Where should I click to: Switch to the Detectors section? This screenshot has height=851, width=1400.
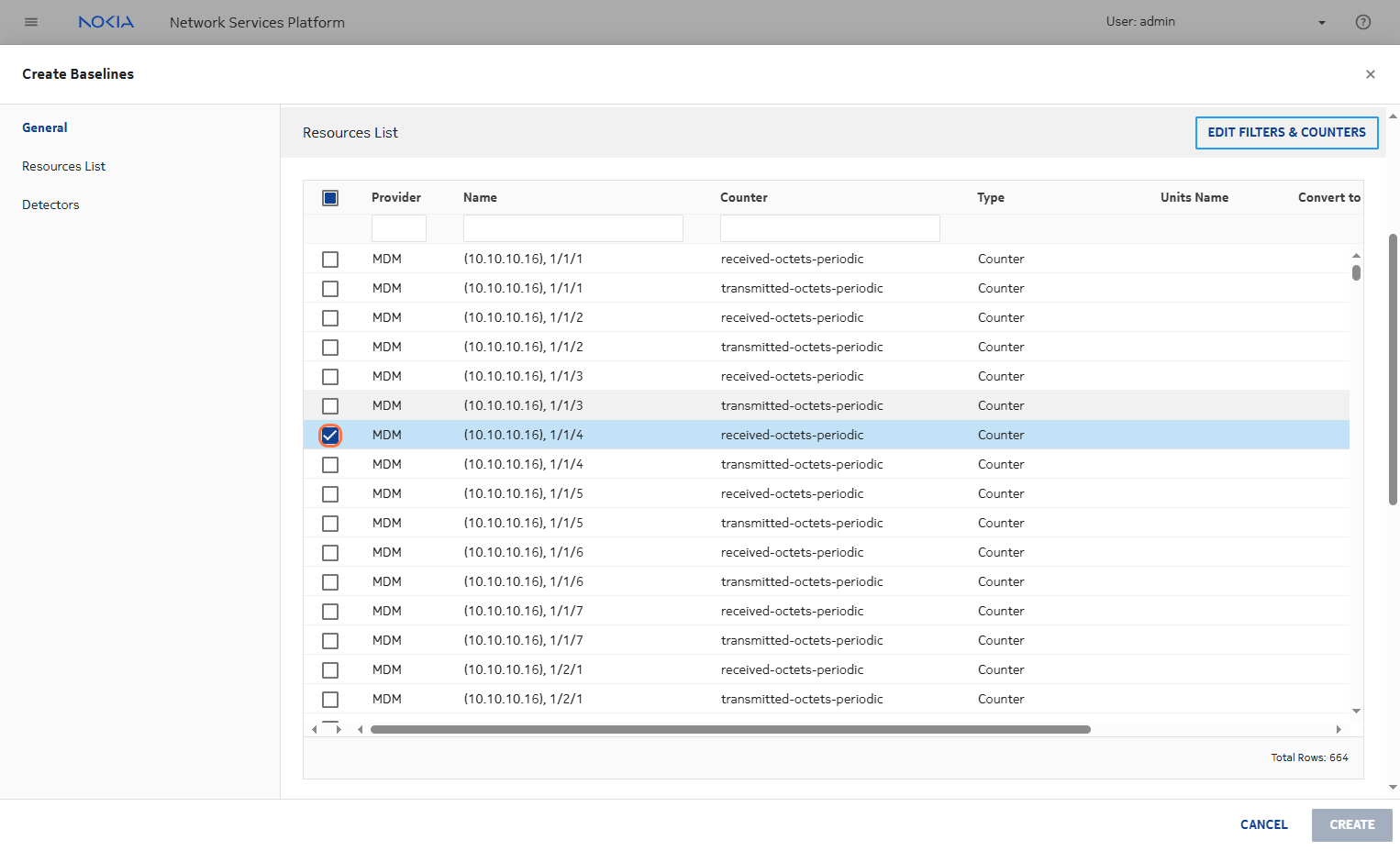(x=50, y=204)
